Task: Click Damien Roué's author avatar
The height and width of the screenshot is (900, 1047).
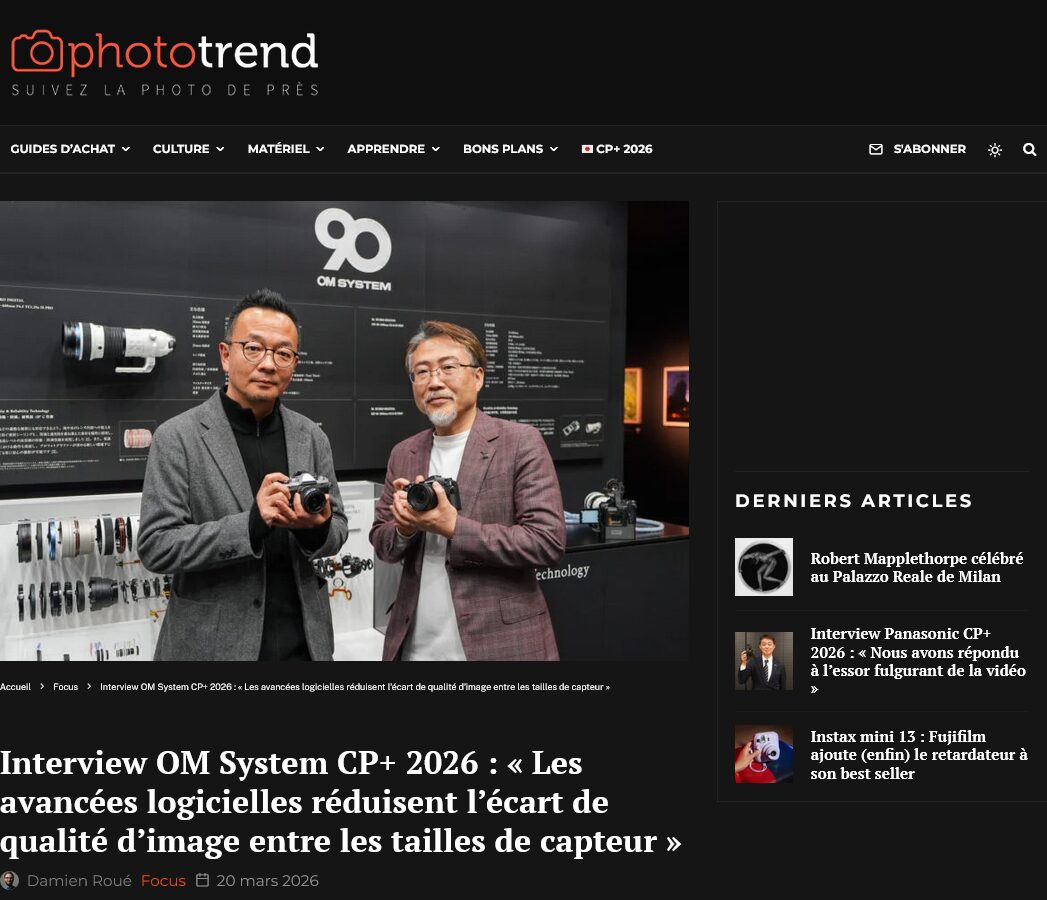Action: click(9, 880)
